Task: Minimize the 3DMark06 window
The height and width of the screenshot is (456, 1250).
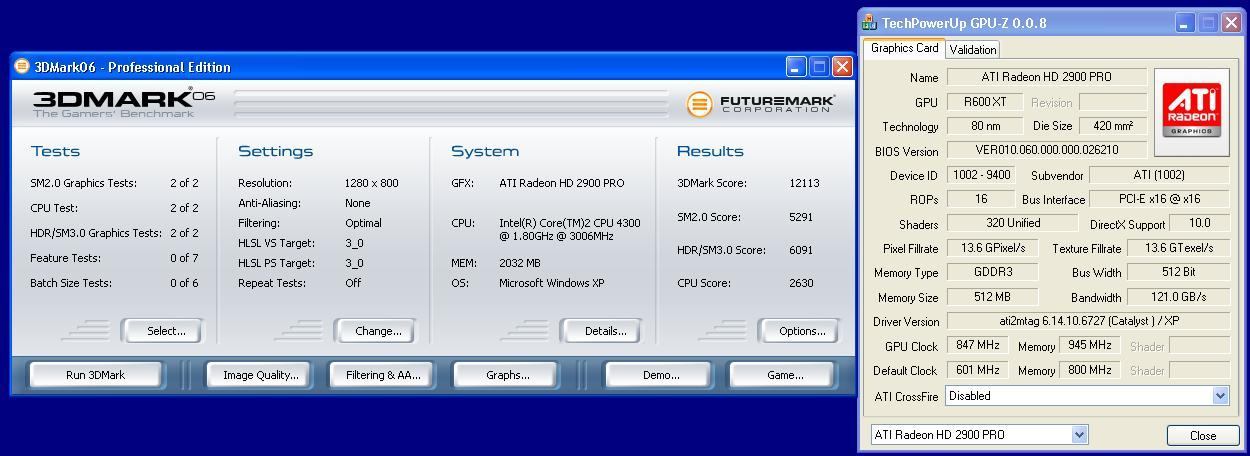Action: [x=796, y=67]
